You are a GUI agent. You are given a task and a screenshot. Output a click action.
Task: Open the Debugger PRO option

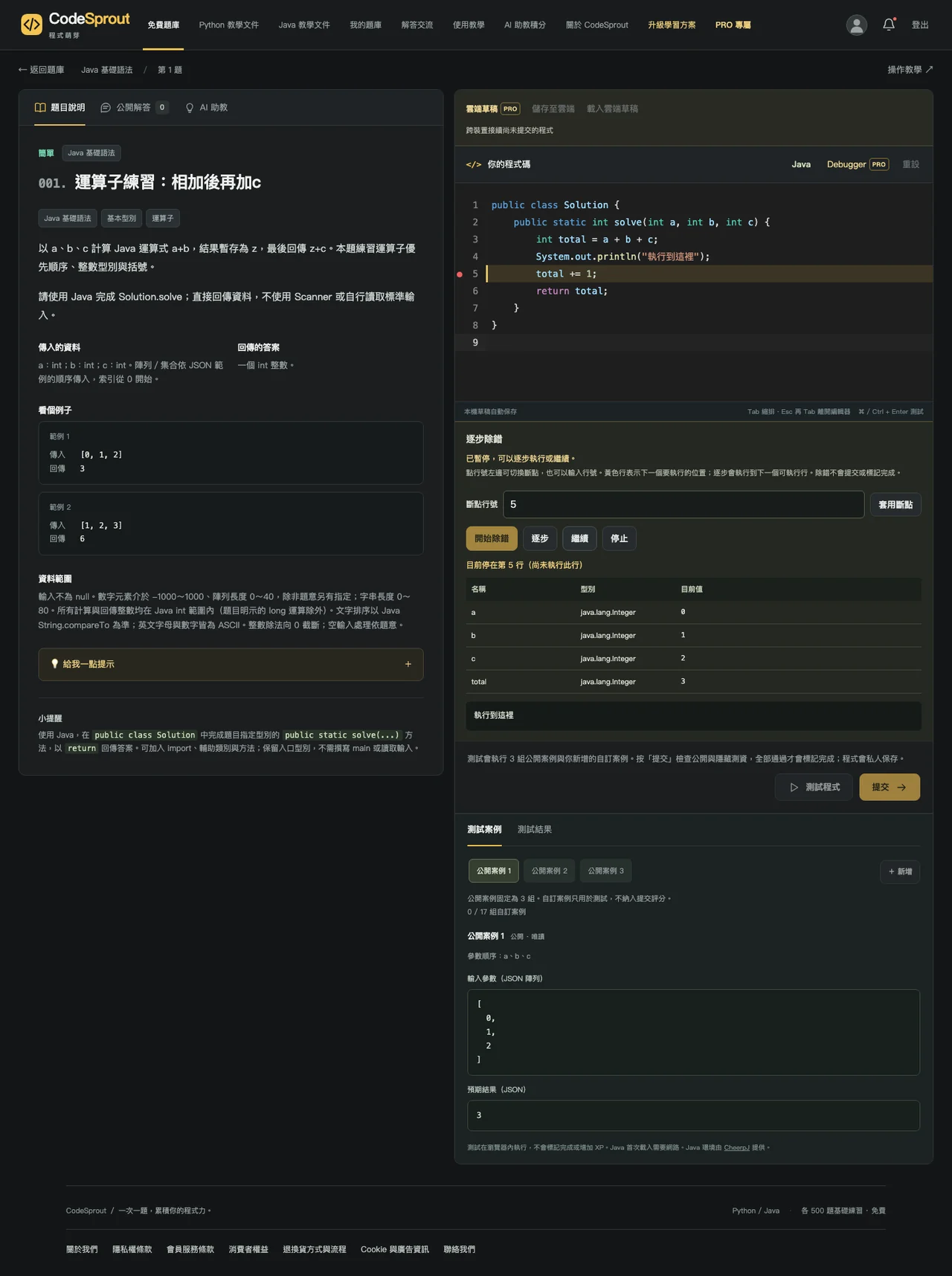click(858, 164)
